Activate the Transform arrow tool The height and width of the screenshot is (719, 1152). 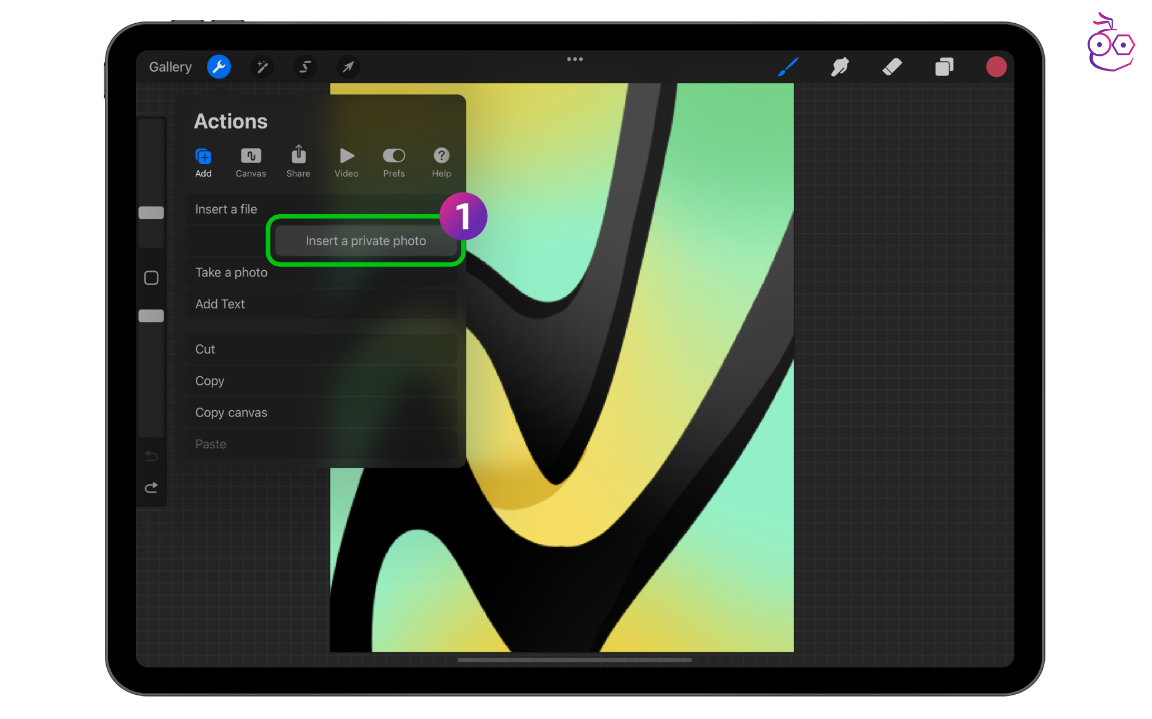(348, 67)
